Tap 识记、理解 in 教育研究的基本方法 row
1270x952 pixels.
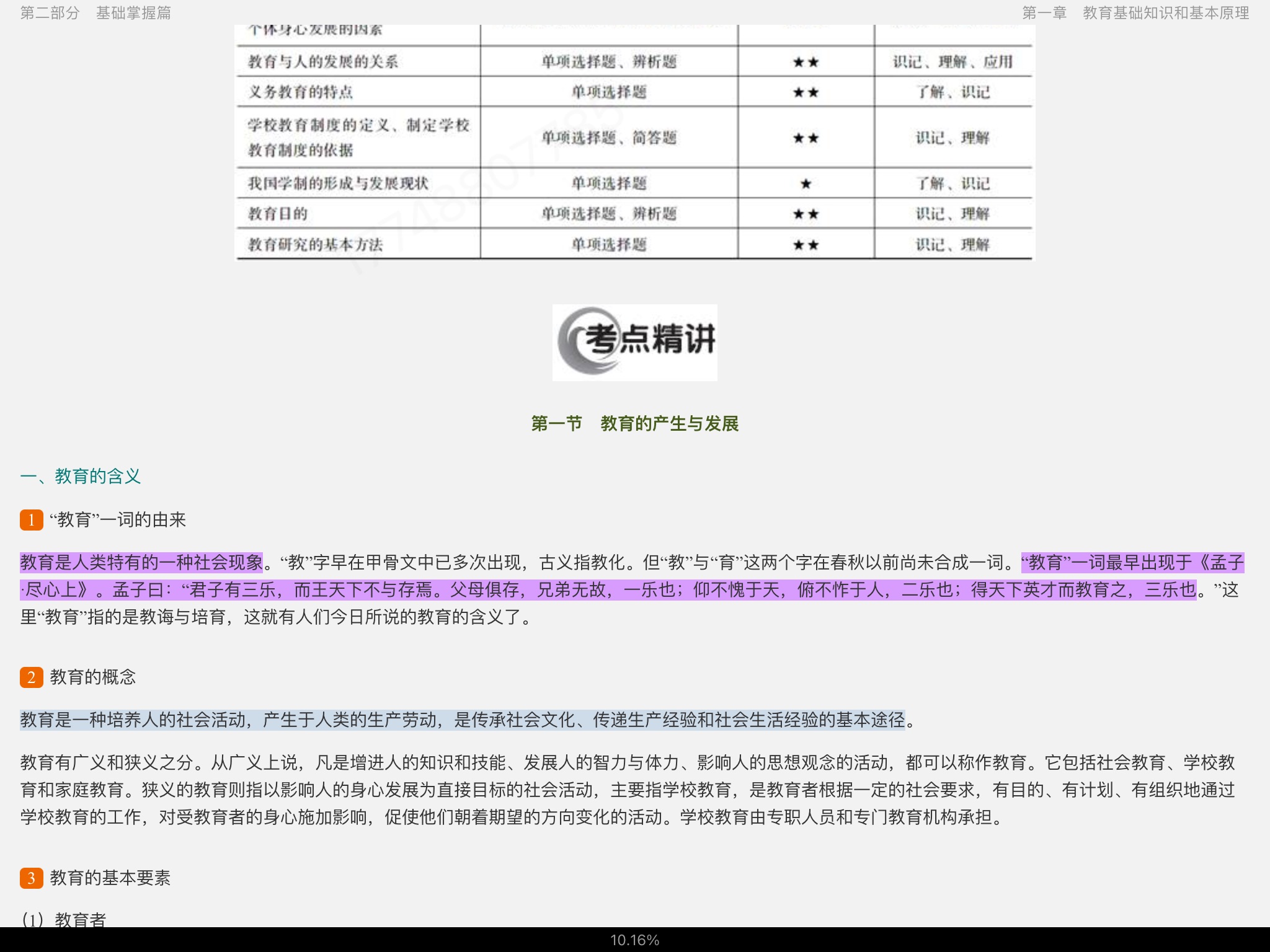[x=953, y=244]
